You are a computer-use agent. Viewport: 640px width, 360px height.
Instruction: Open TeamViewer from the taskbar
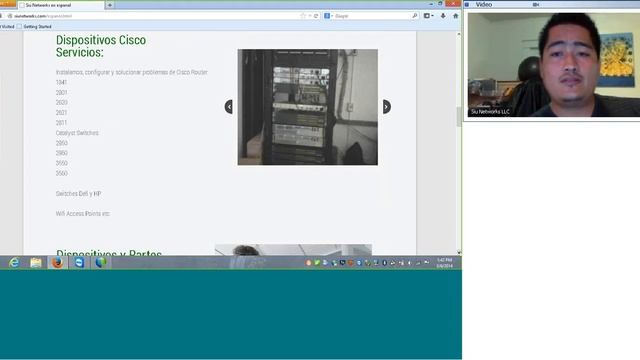click(x=79, y=262)
